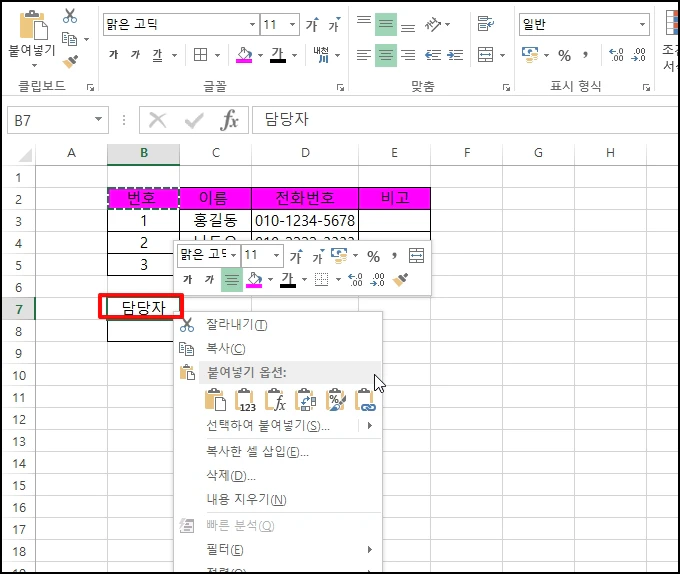Viewport: 680px width, 574px height.
Task: Open the ribbon font color dropdown arrow
Action: tap(294, 55)
